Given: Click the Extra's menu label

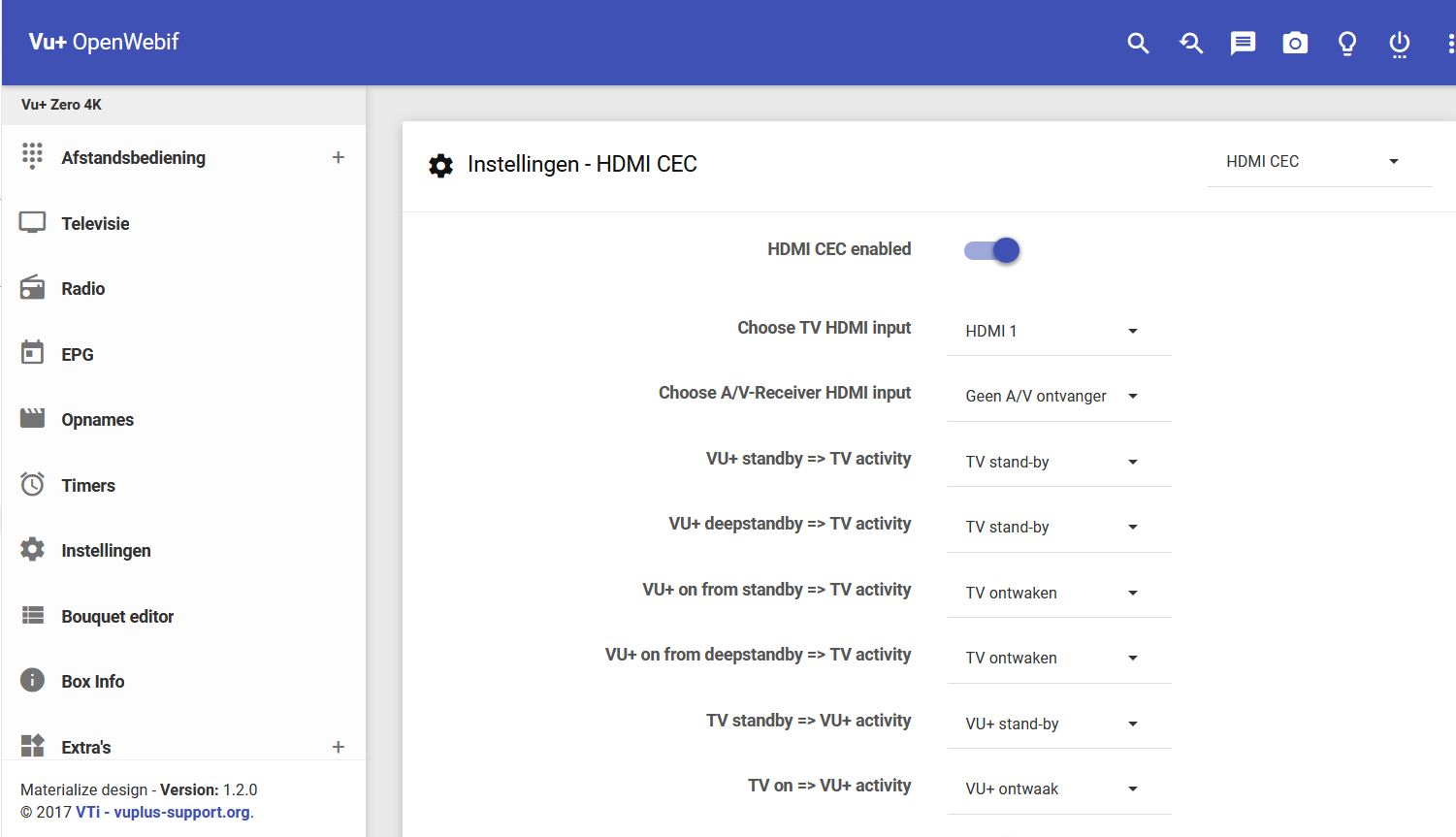Looking at the screenshot, I should (x=86, y=748).
